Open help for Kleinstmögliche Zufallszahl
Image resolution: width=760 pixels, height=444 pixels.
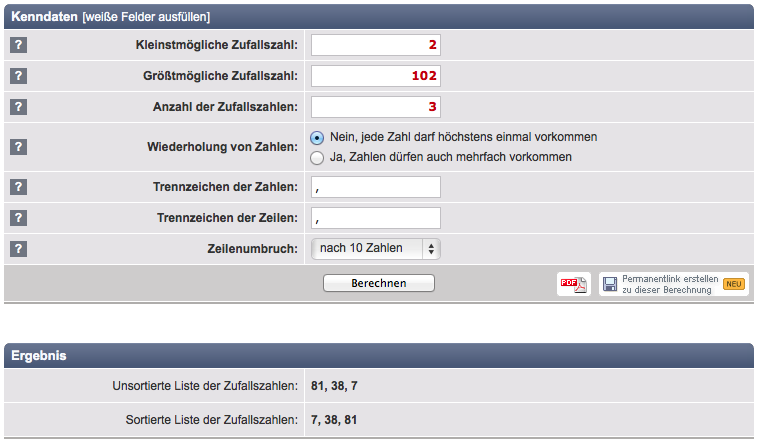[x=18, y=45]
